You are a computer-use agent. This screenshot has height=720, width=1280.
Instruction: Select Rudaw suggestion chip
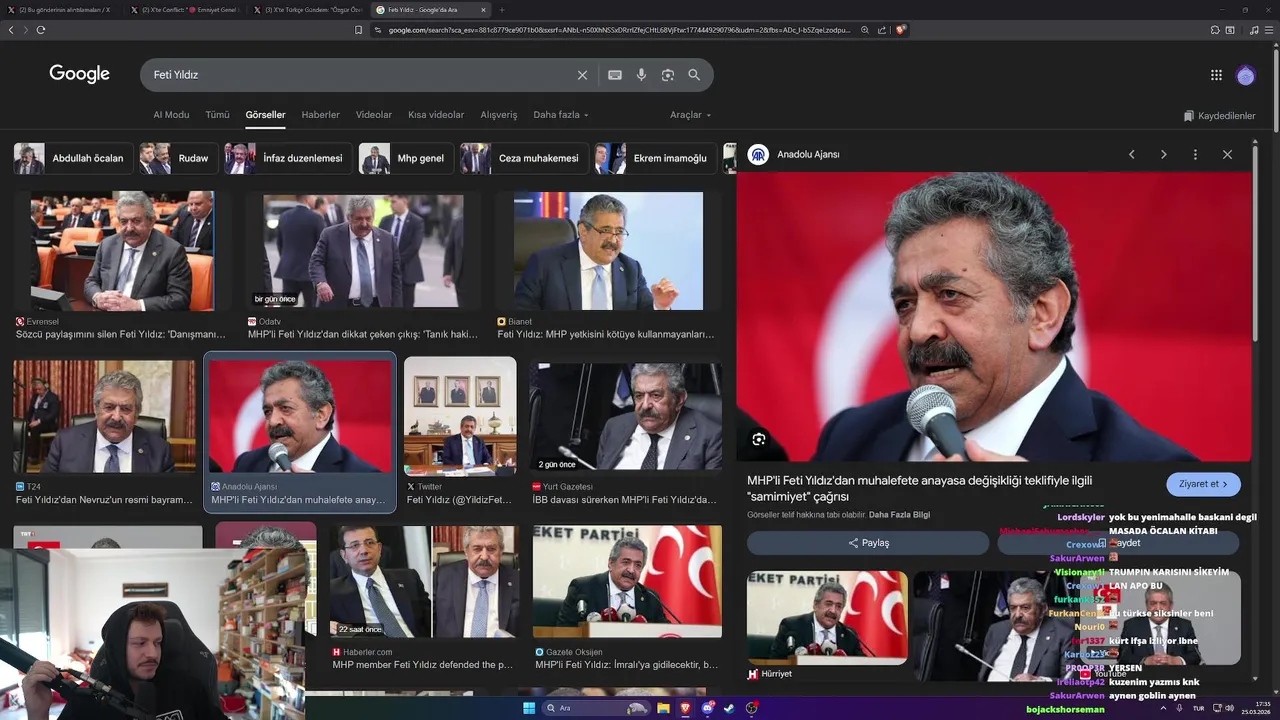click(179, 158)
